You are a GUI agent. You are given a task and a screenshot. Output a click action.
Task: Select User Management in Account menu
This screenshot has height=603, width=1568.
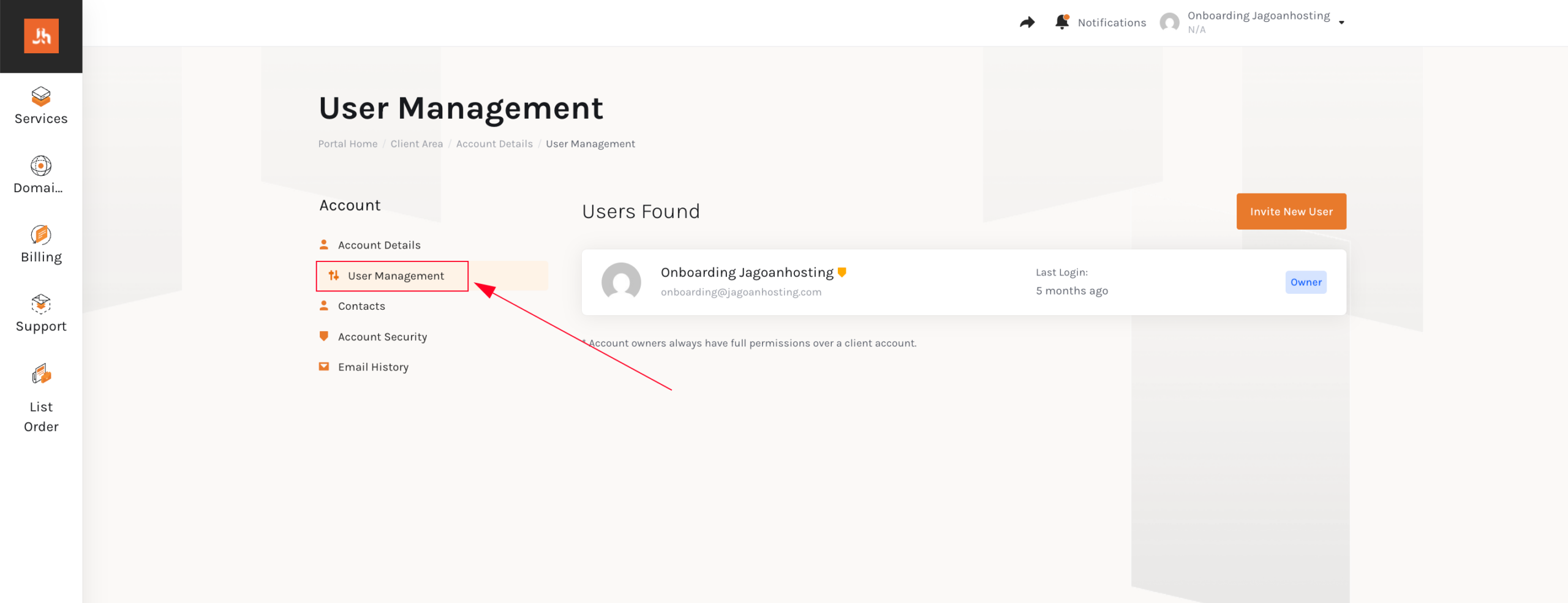point(395,276)
